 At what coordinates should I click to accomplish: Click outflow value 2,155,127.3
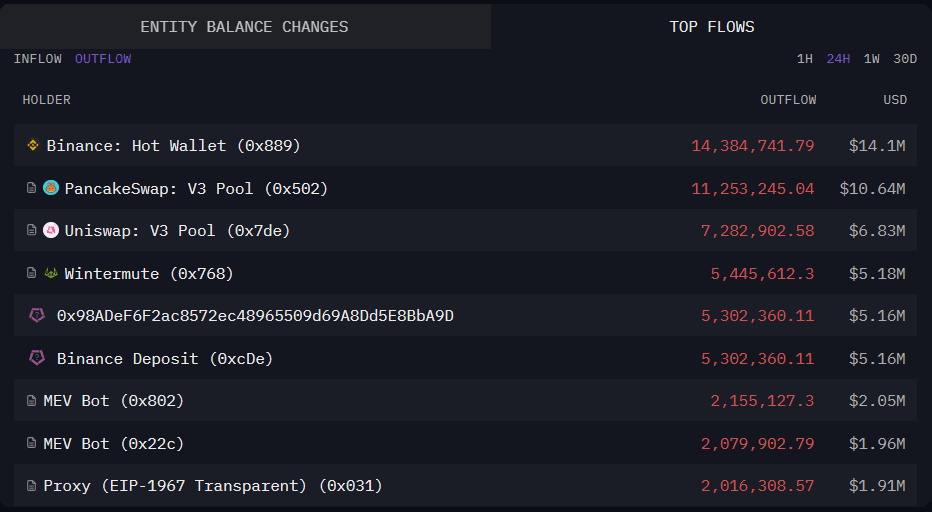coord(762,401)
